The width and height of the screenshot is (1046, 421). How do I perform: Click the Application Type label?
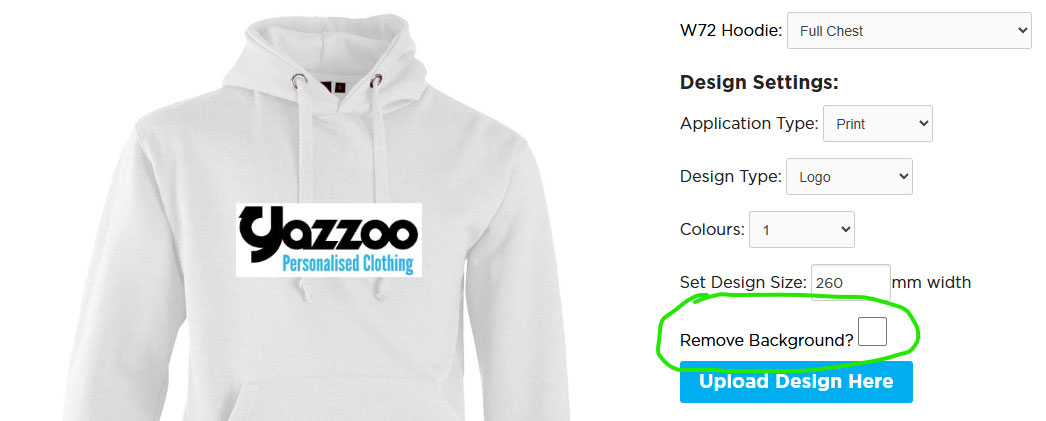749,123
